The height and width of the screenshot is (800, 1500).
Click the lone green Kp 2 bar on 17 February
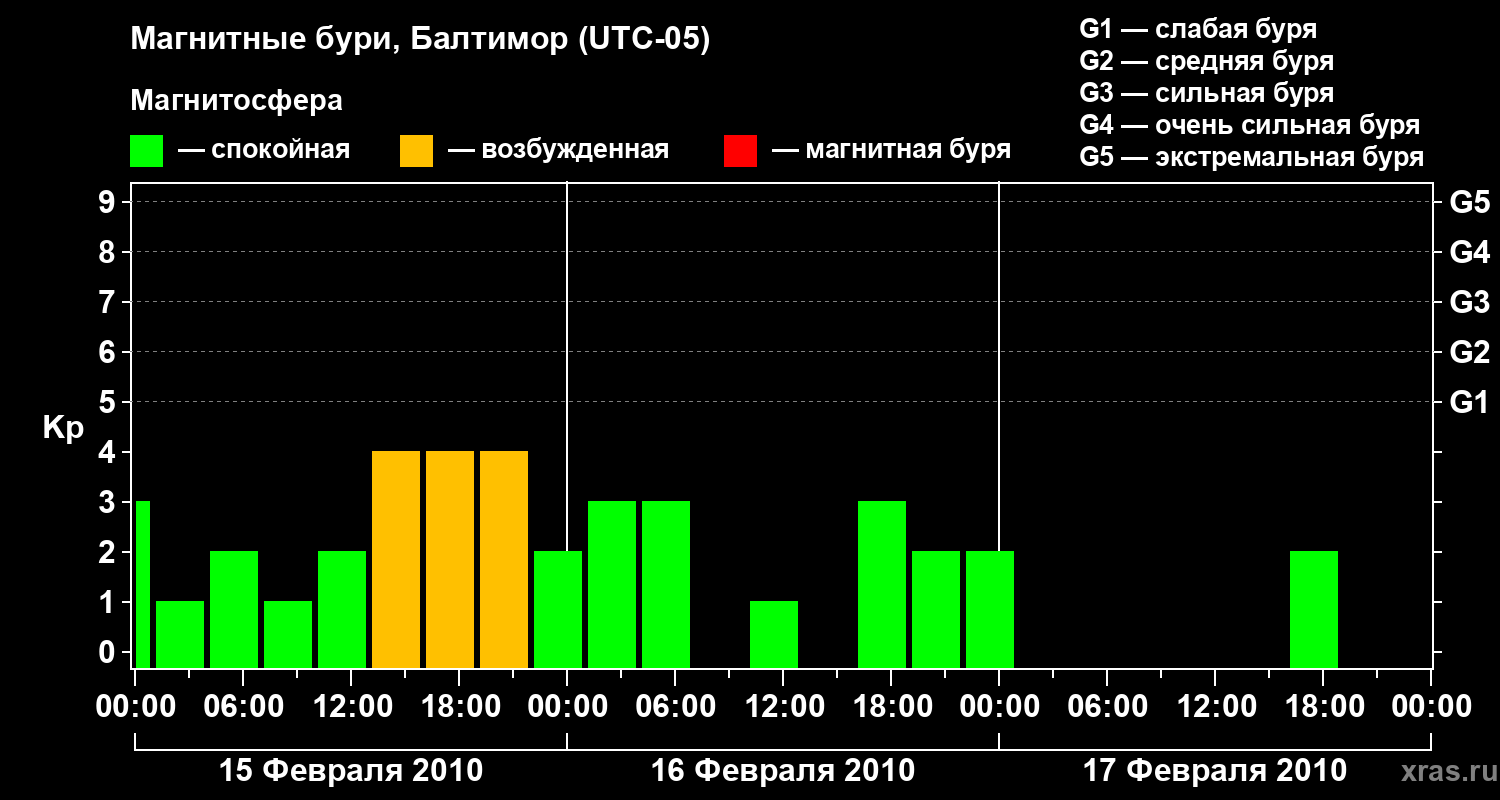click(x=1314, y=609)
